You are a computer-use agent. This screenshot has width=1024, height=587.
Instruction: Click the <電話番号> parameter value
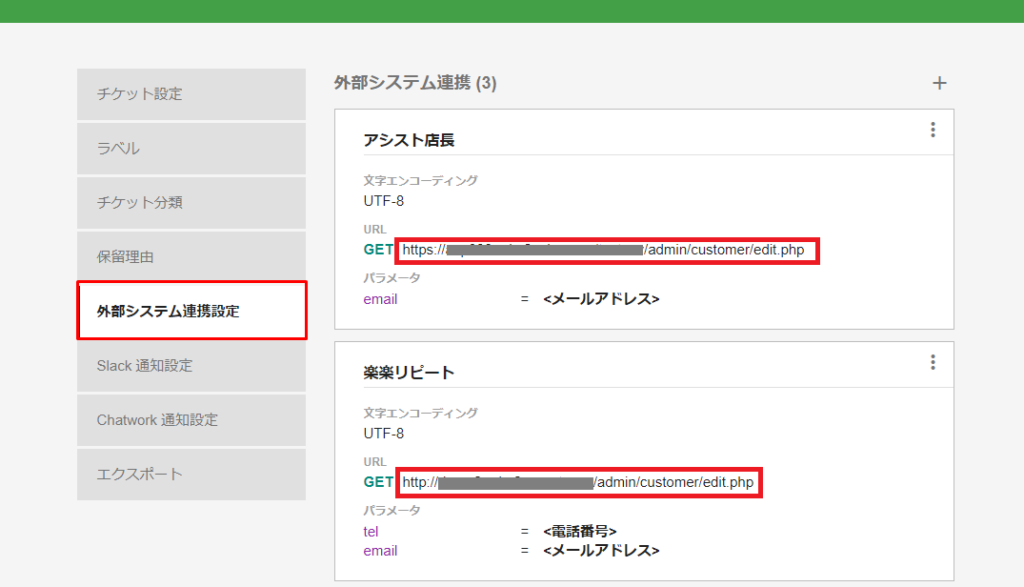tap(580, 531)
